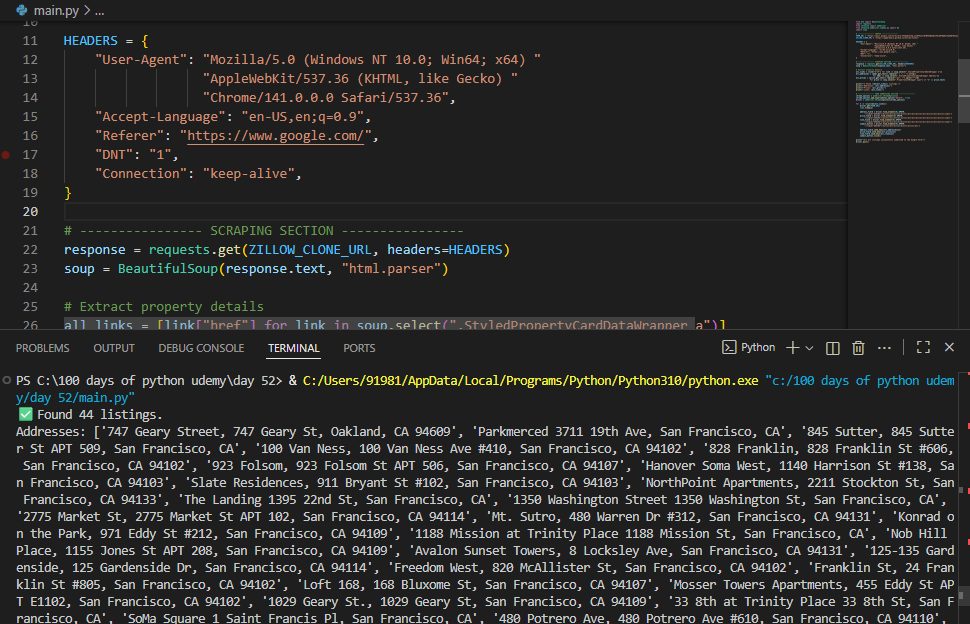
Task: Click "html.parser" string on line 23
Action: [391, 269]
